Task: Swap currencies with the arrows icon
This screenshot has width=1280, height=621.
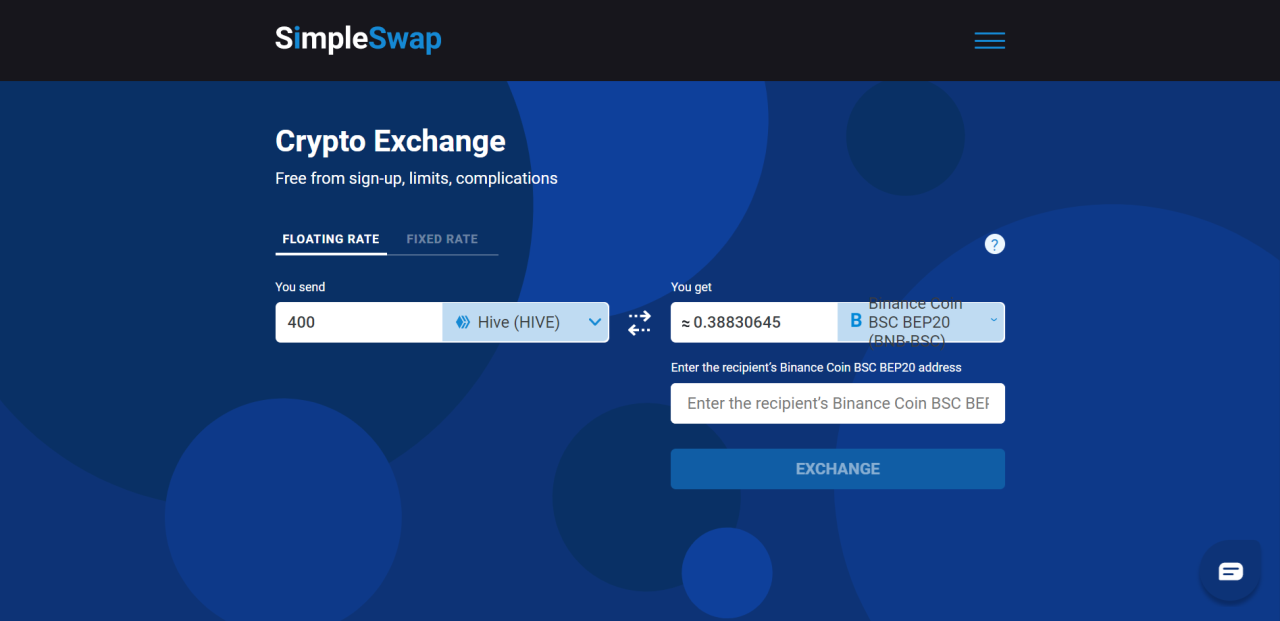Action: pos(639,323)
